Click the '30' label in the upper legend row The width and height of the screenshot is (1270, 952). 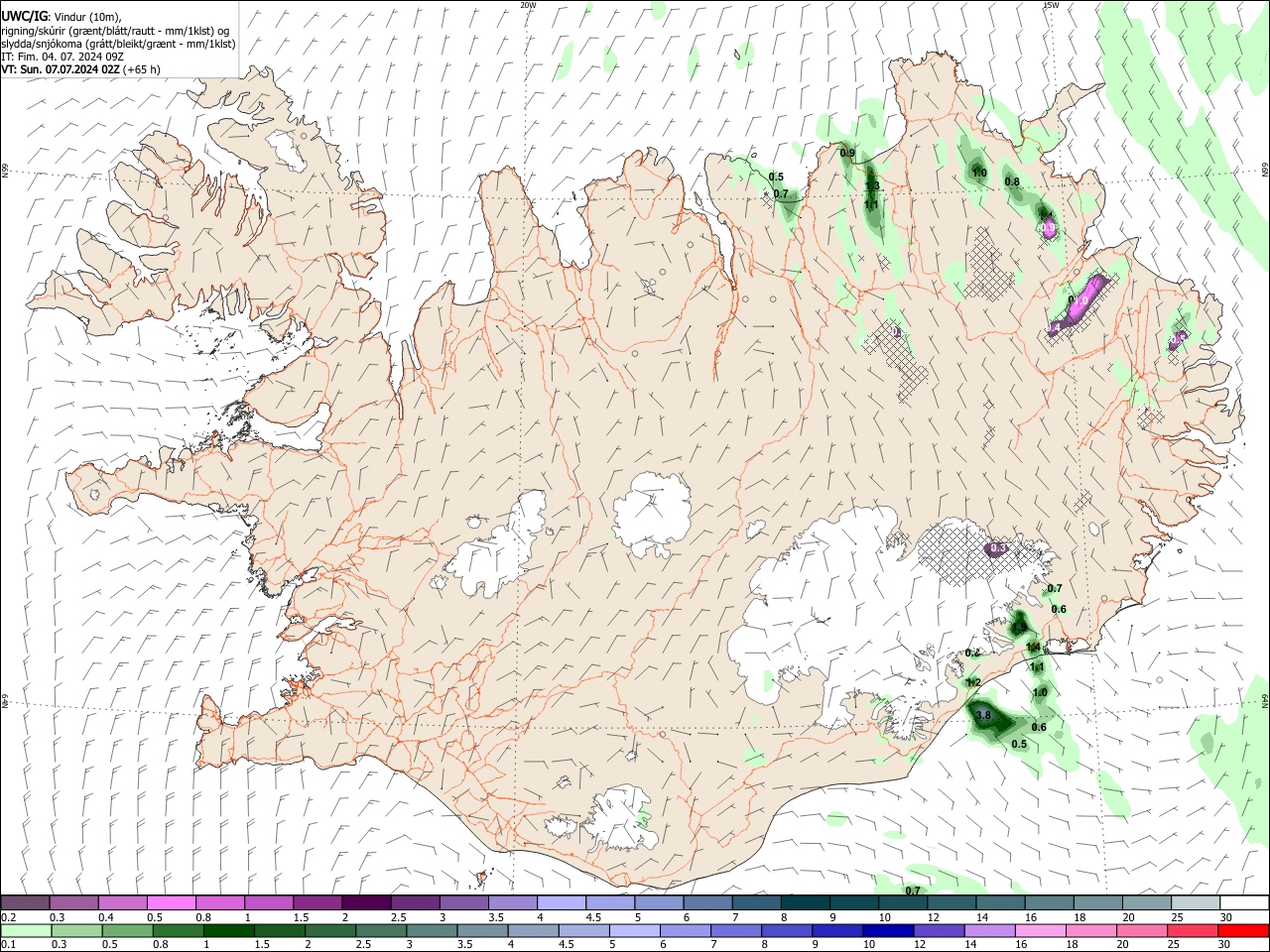pos(1226,917)
